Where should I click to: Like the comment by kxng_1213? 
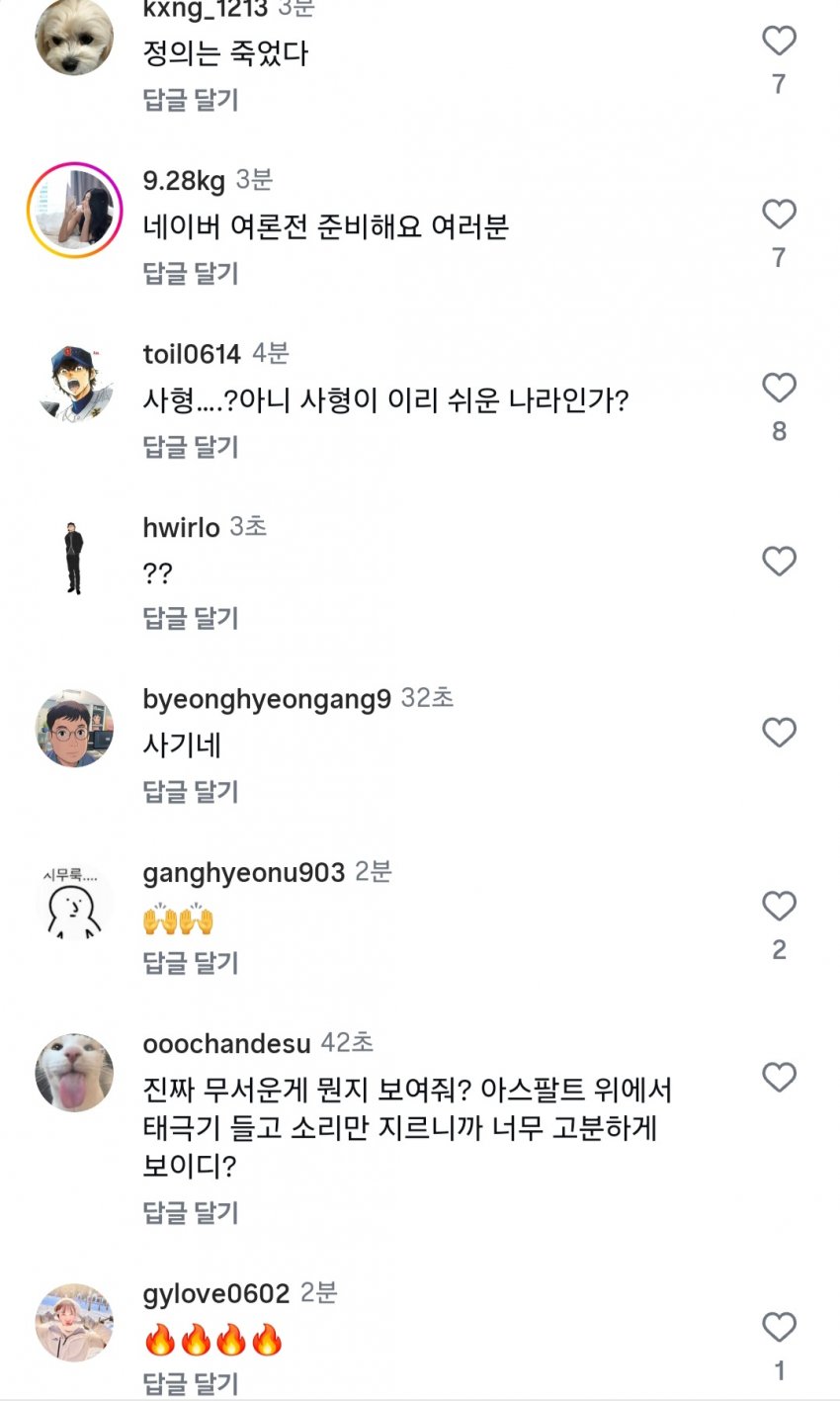tap(779, 41)
